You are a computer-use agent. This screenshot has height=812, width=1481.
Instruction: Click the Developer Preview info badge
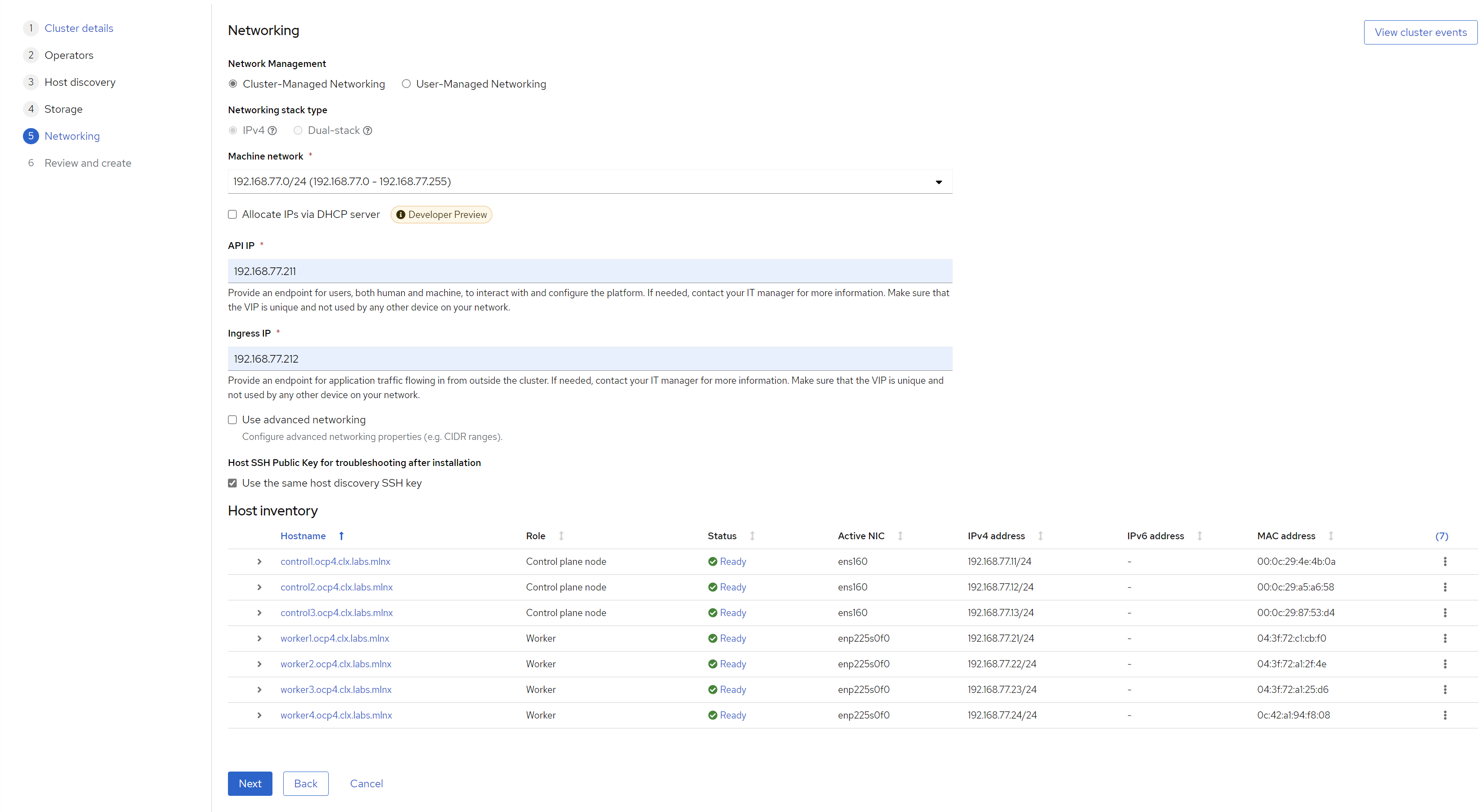tap(441, 214)
